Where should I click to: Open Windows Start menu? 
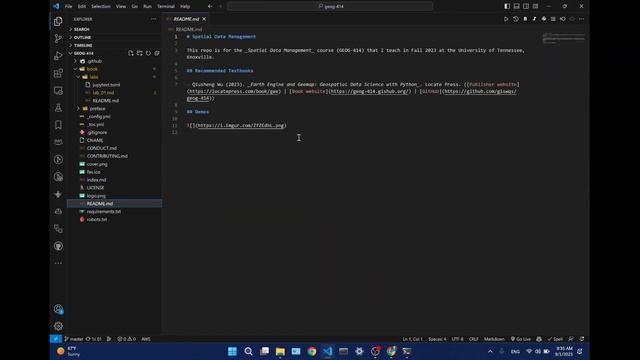(x=232, y=351)
